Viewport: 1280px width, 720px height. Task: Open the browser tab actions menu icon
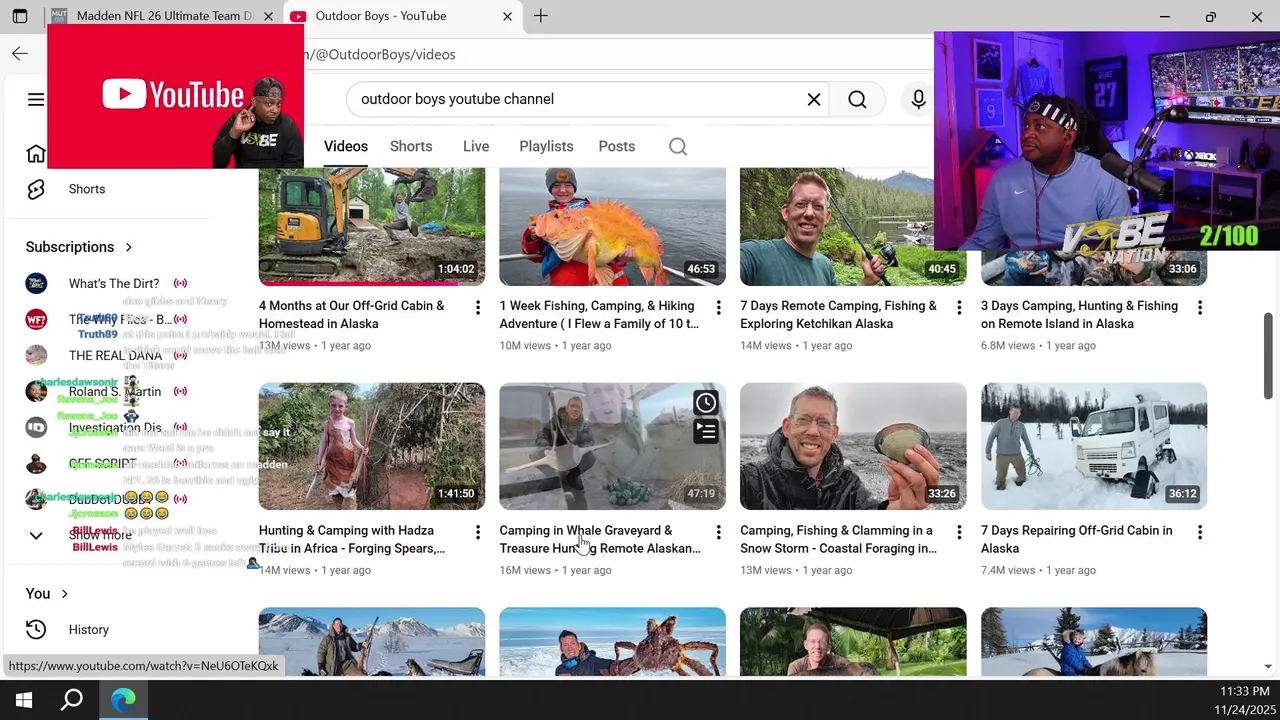coord(20,16)
